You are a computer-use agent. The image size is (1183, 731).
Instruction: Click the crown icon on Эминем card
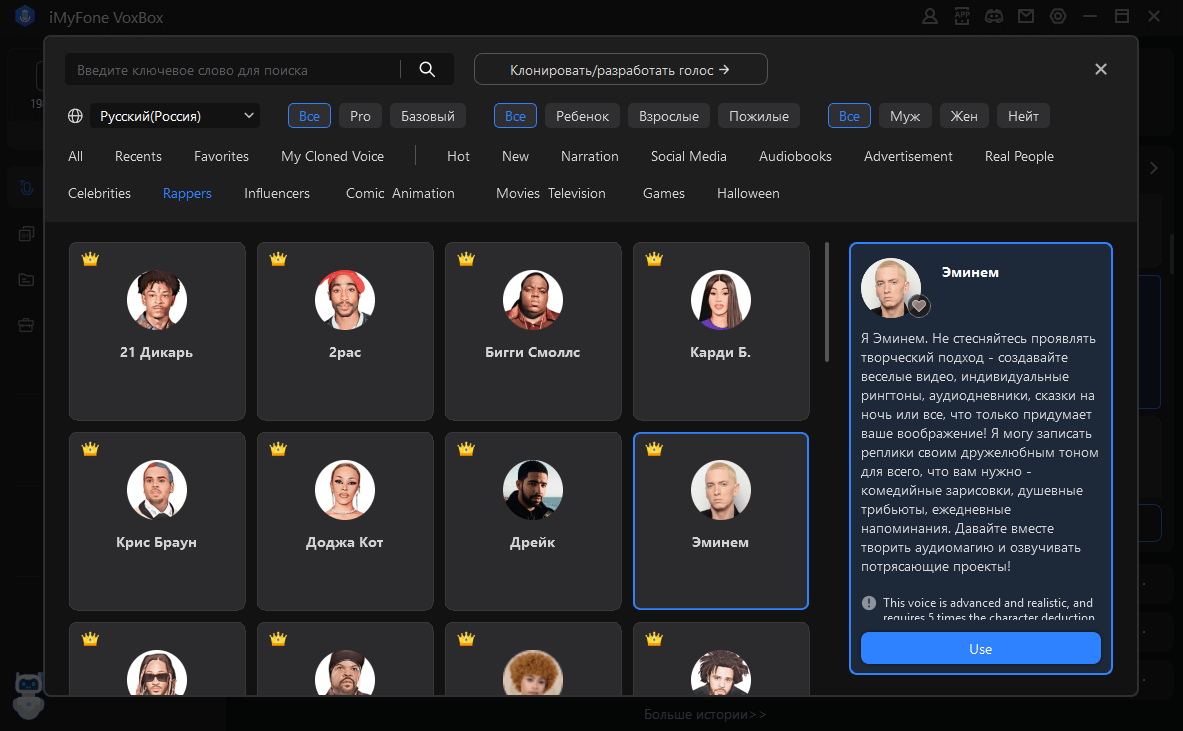point(654,449)
